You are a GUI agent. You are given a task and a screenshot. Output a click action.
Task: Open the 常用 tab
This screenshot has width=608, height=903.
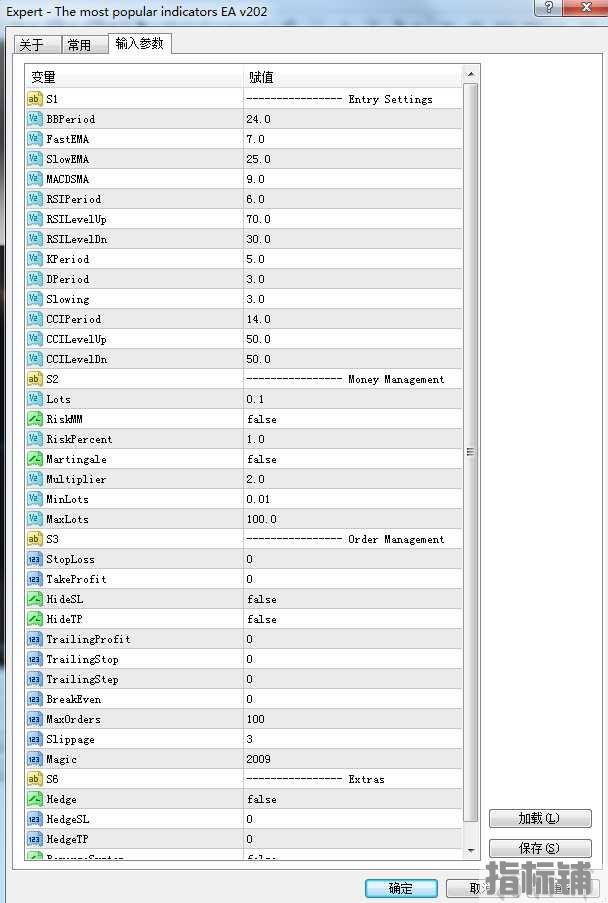tap(79, 45)
